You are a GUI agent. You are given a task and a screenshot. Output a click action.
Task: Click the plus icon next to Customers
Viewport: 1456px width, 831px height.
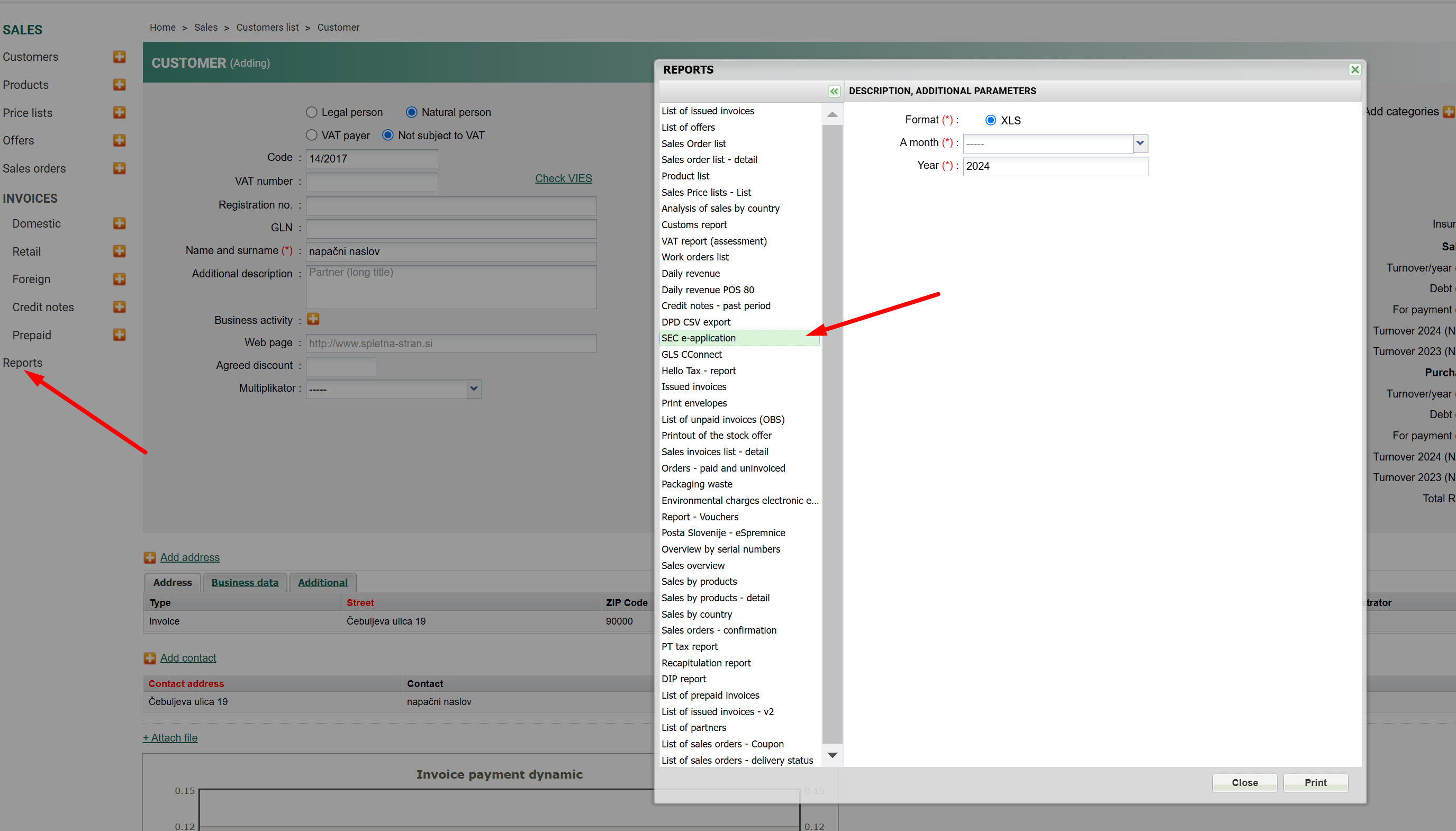119,57
